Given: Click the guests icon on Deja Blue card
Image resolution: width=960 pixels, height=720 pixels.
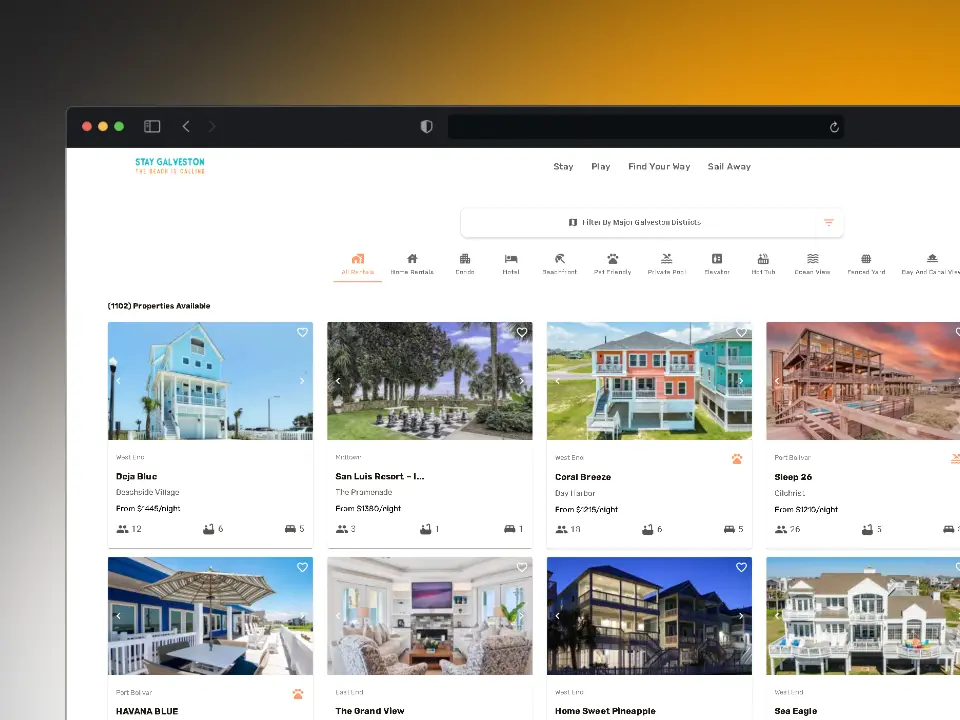Looking at the screenshot, I should [x=122, y=529].
